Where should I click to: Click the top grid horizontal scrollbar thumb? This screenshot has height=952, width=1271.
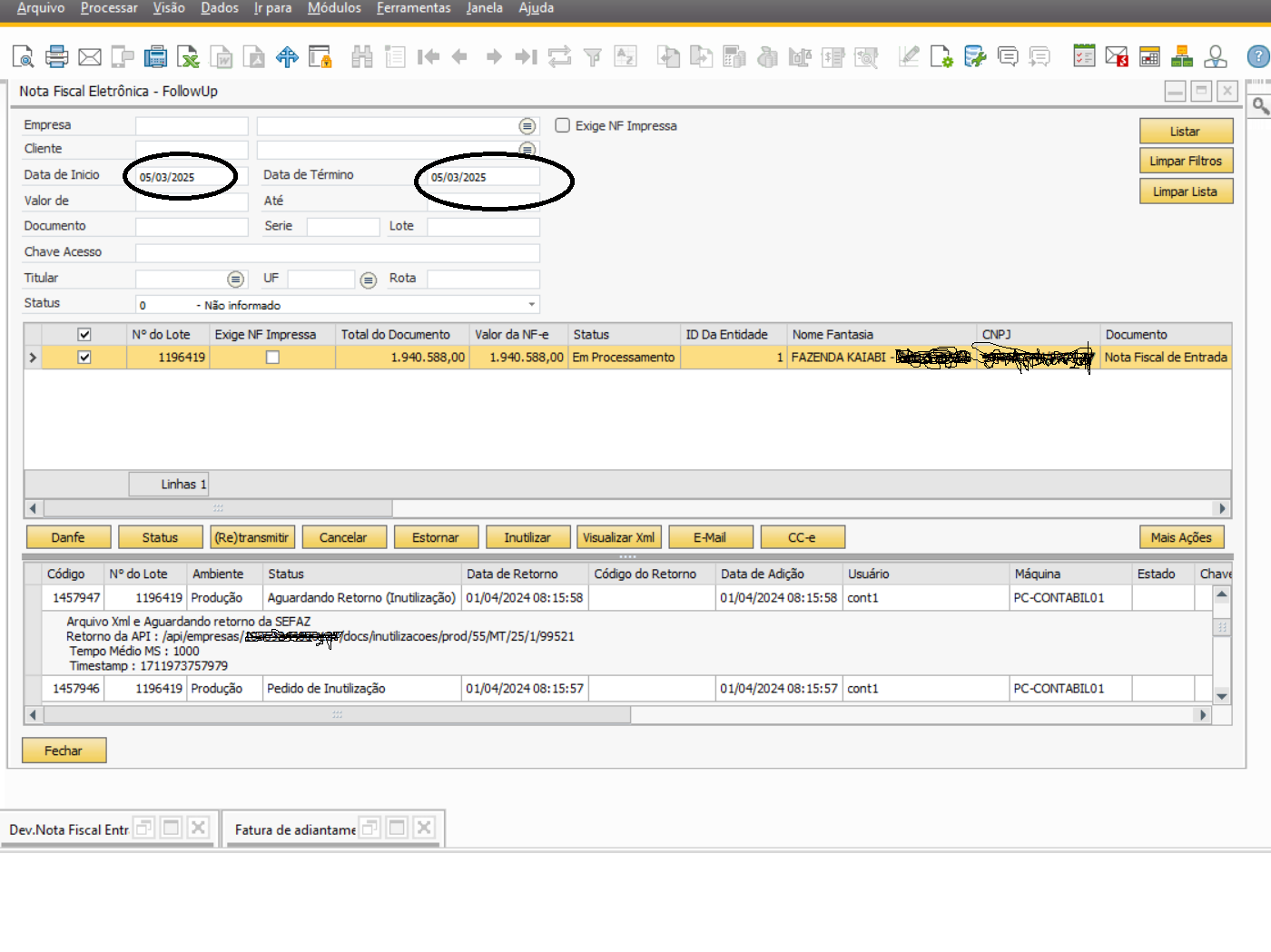coord(218,508)
